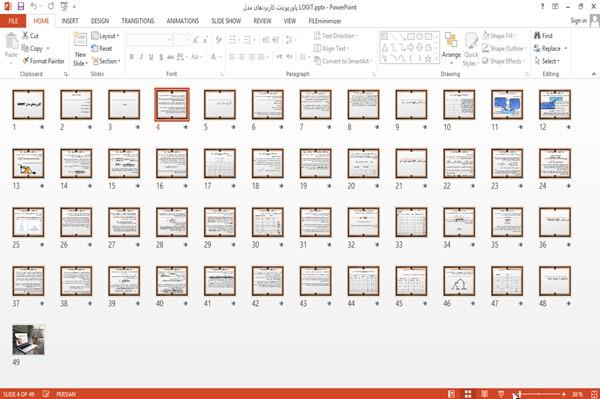Open PowerPoint Help question mark
The height and width of the screenshot is (399, 600).
(x=542, y=7)
